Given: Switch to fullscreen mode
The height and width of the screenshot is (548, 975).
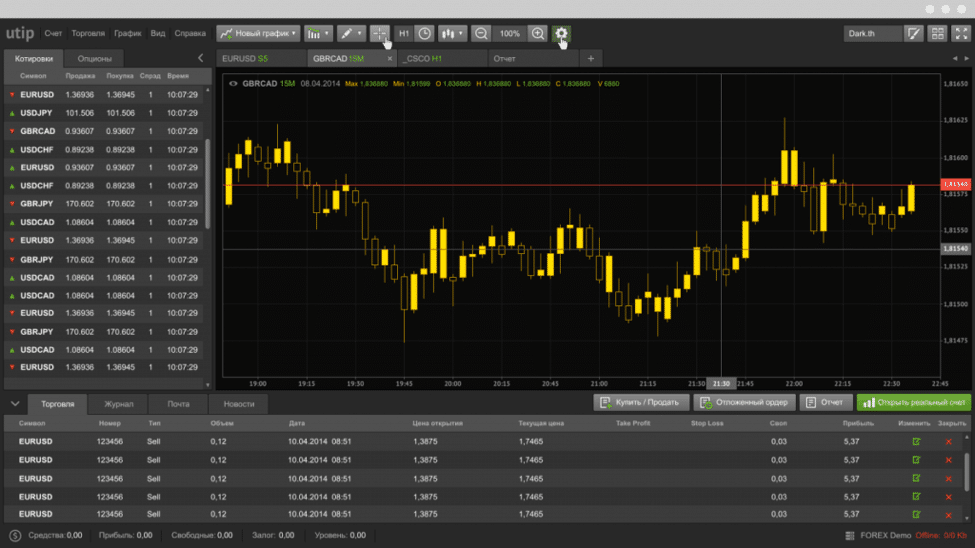Looking at the screenshot, I should point(961,34).
